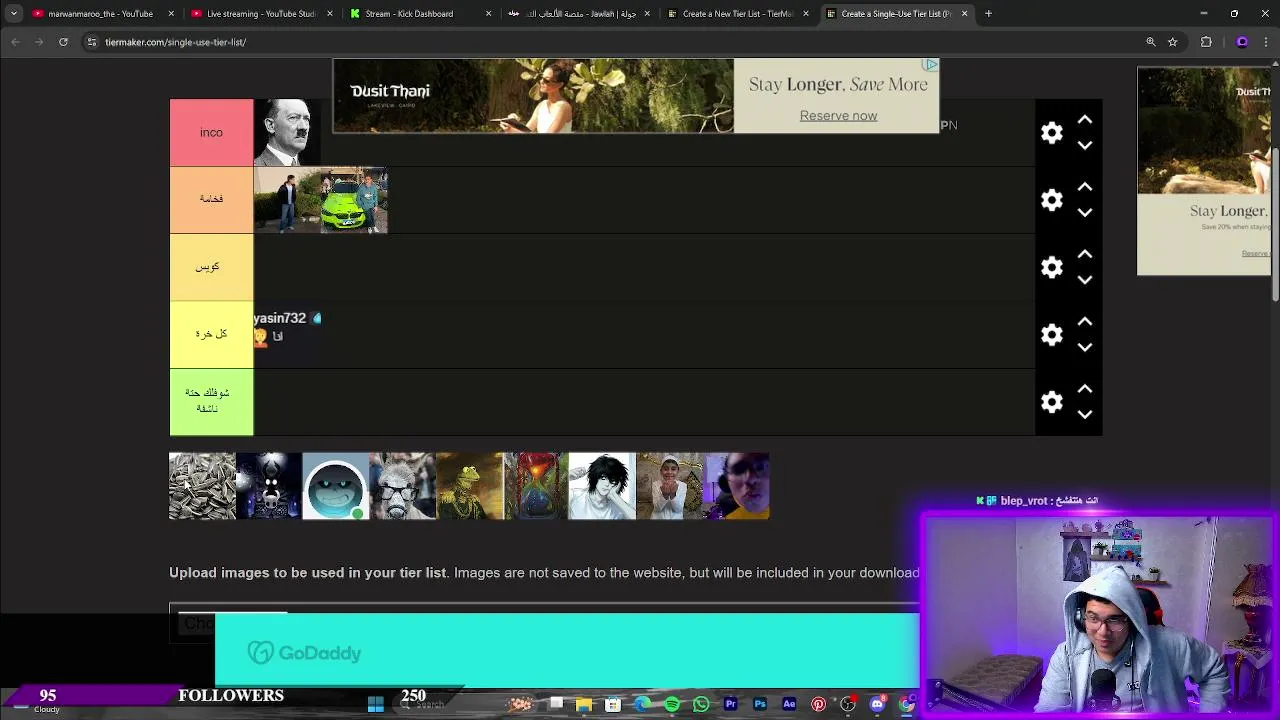Move the bottom green tier row up
The height and width of the screenshot is (720, 1280).
tap(1085, 389)
